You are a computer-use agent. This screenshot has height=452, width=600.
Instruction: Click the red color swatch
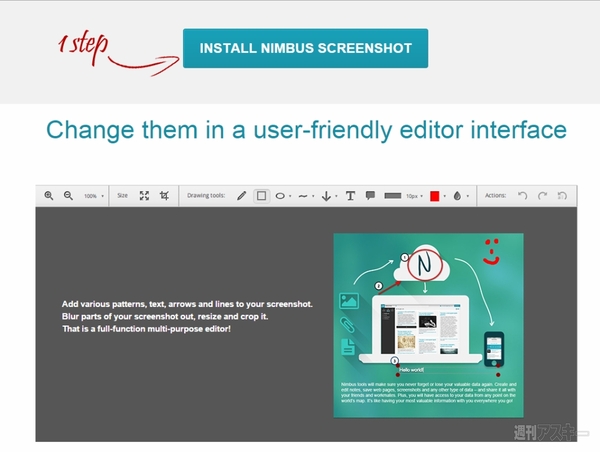point(434,196)
